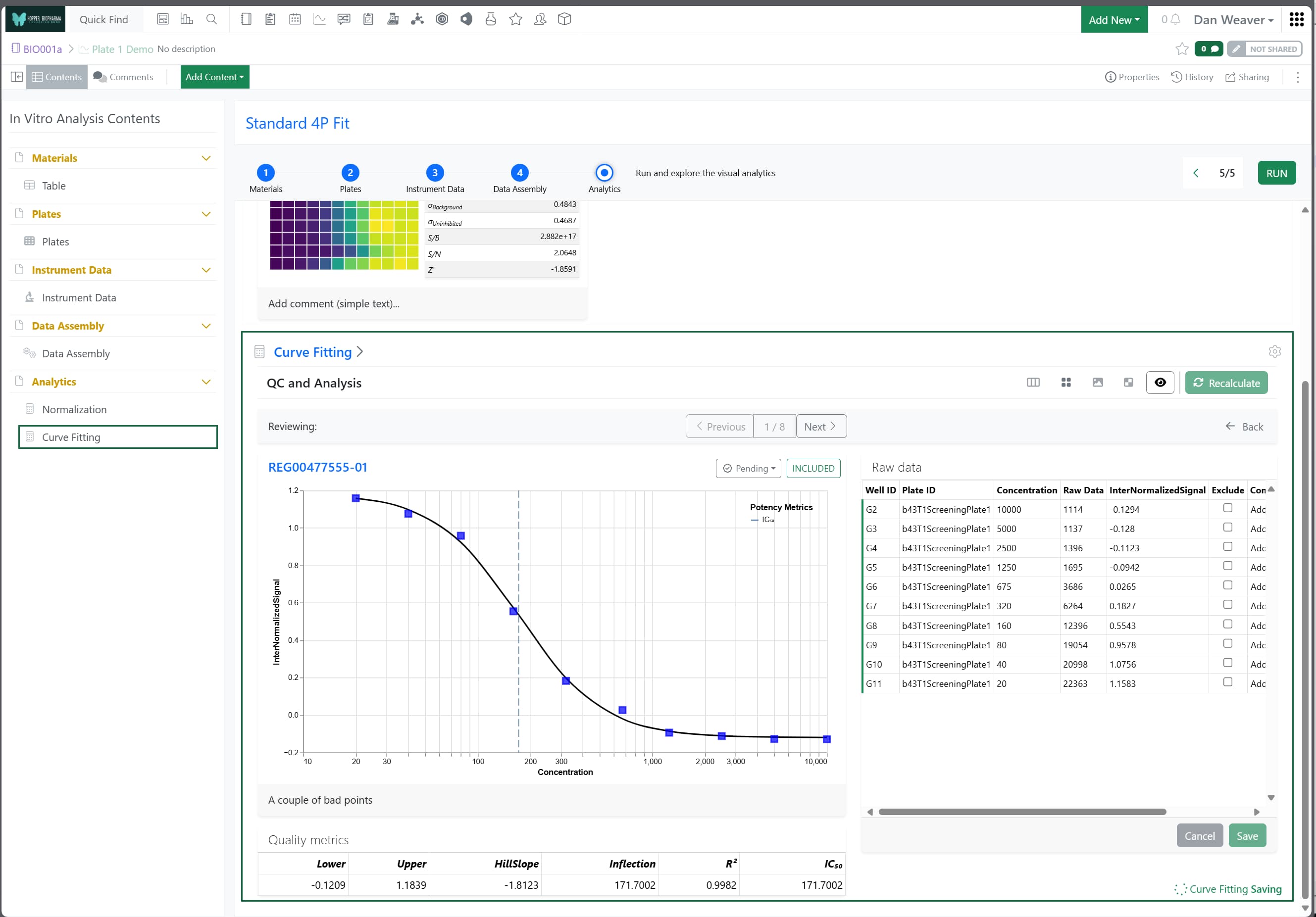Select Normalization in contents tree
Screen dimensions: 1316x917
point(74,410)
